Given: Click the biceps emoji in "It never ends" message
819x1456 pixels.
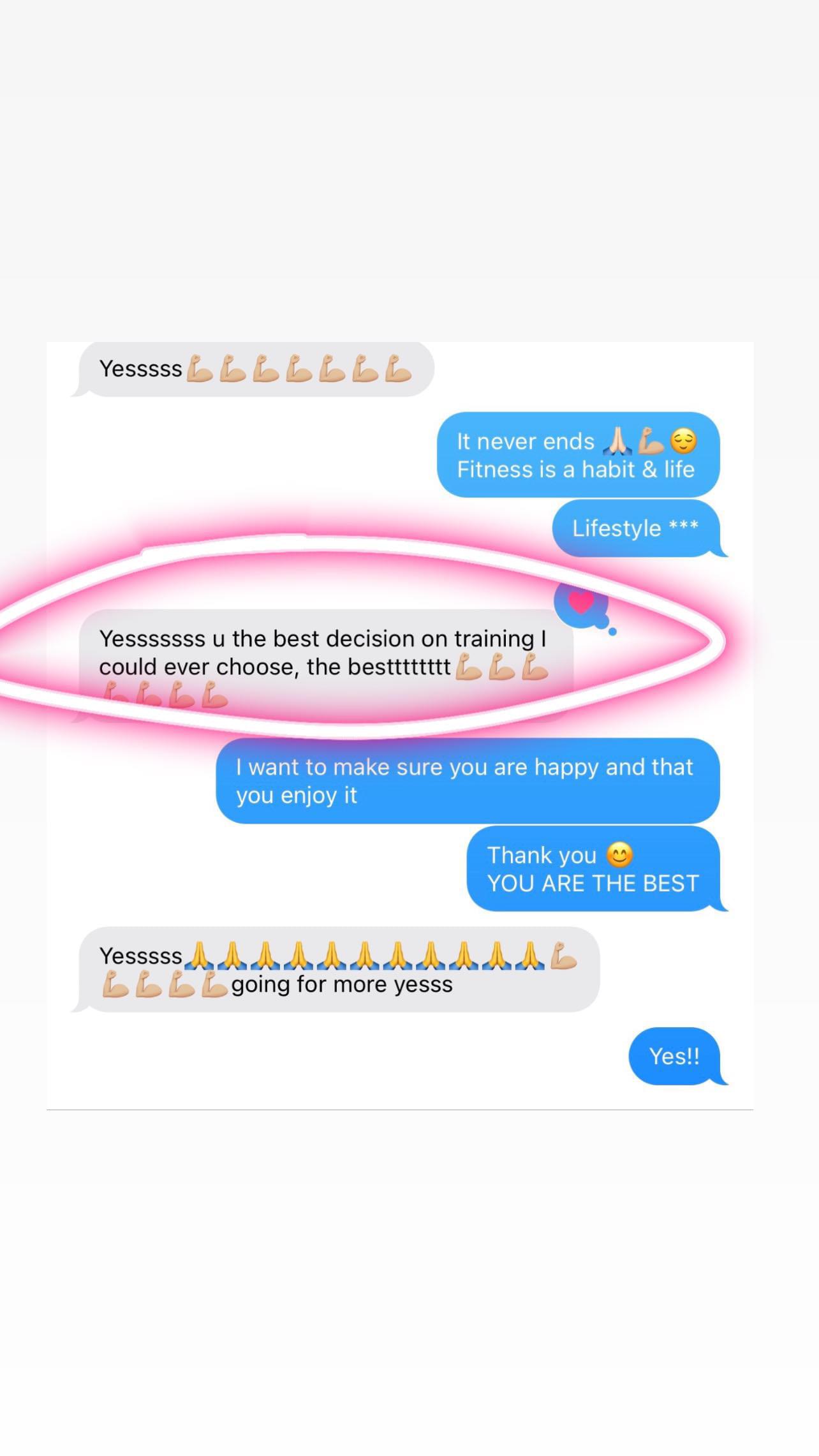Looking at the screenshot, I should pyautogui.click(x=651, y=441).
